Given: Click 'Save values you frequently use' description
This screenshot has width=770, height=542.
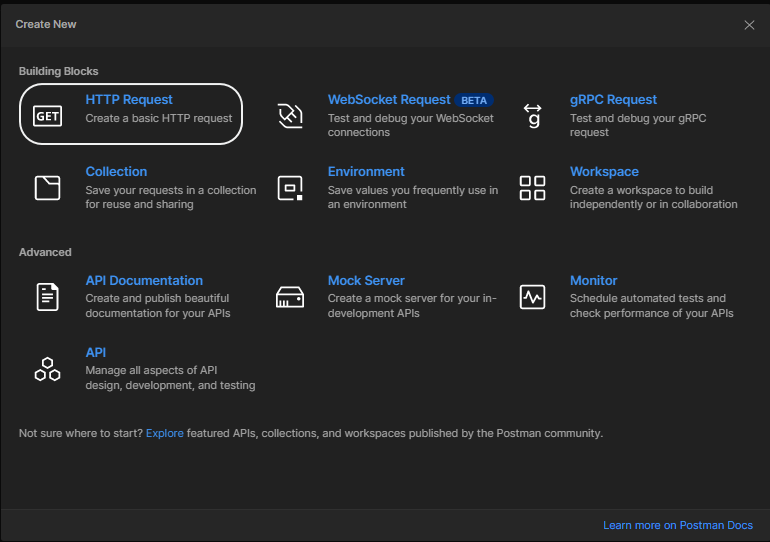Looking at the screenshot, I should (x=413, y=197).
